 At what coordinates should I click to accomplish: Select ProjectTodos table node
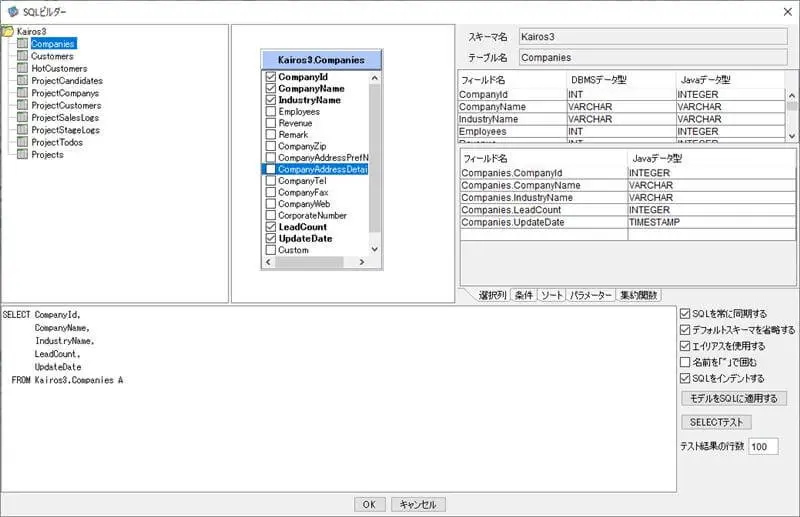[x=57, y=142]
